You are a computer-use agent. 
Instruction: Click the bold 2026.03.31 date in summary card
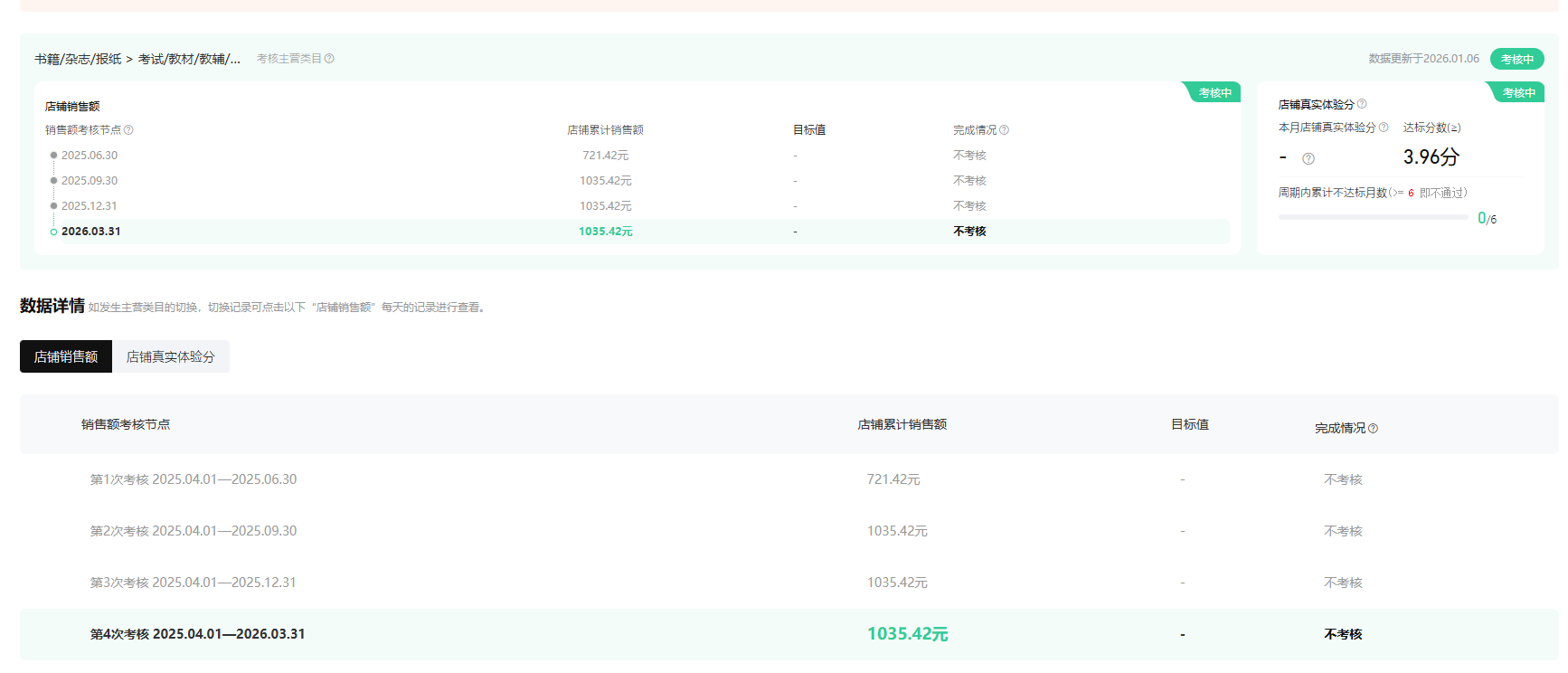pos(91,232)
